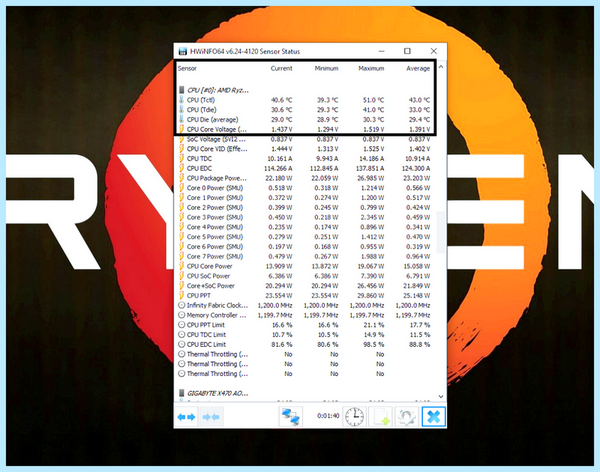Click the scrollbar up arrow

(441, 67)
